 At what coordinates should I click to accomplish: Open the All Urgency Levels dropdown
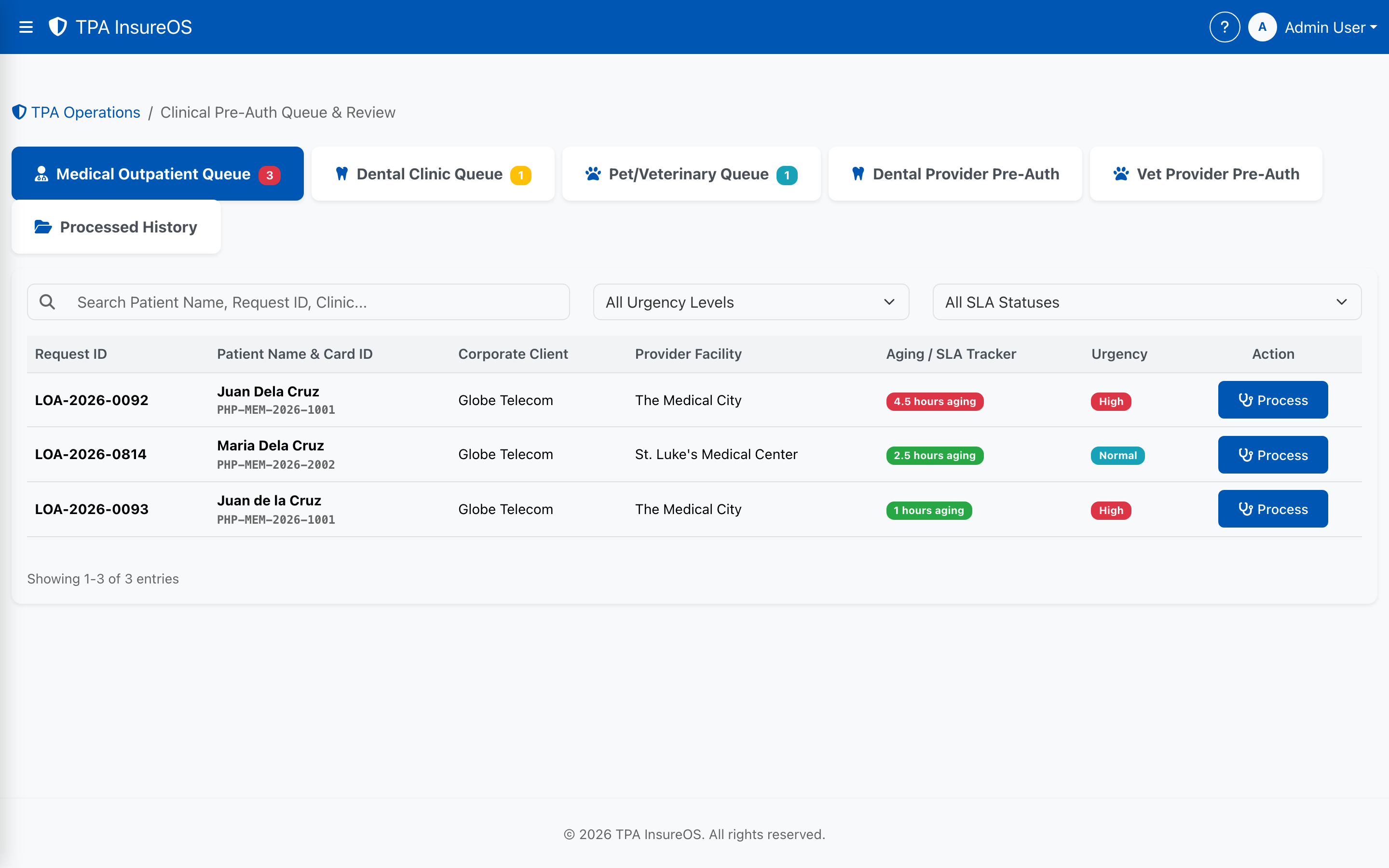pyautogui.click(x=751, y=302)
